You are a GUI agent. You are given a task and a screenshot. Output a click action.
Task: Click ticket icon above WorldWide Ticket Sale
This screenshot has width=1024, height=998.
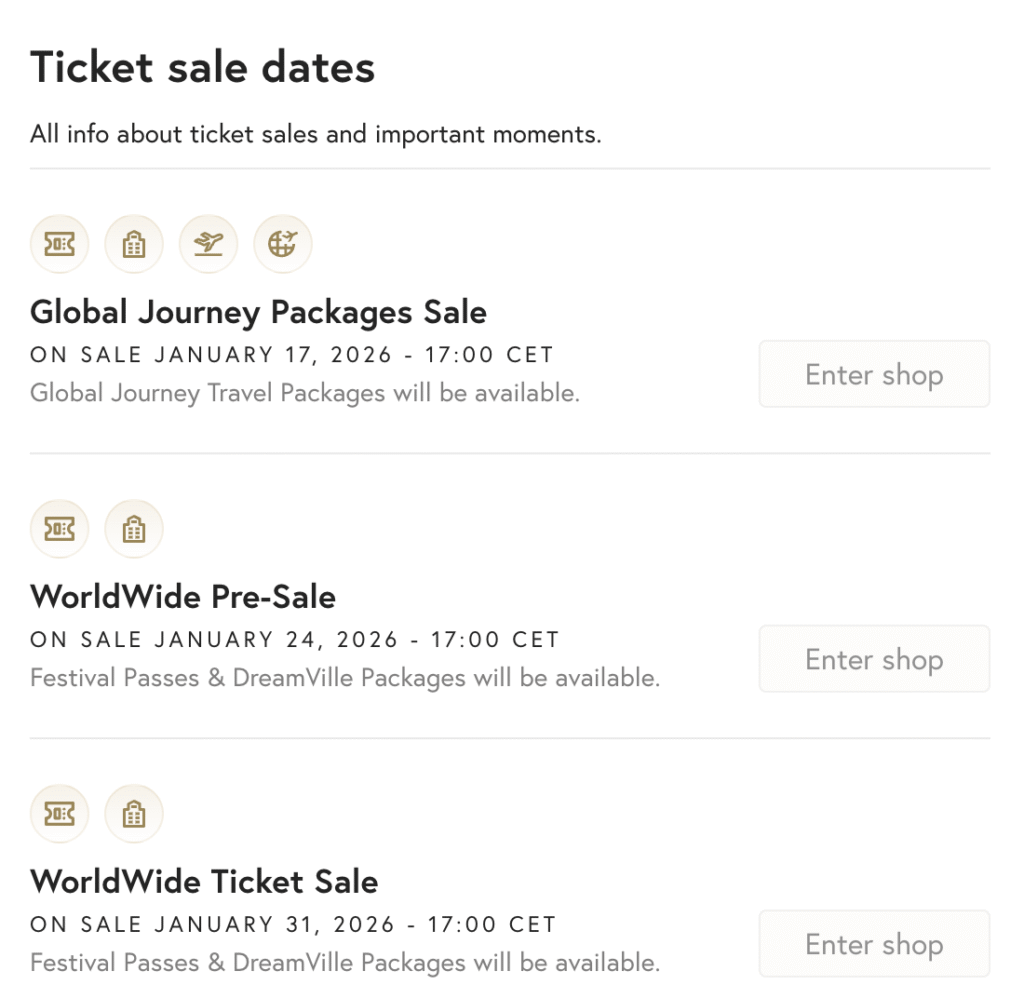pyautogui.click(x=60, y=814)
